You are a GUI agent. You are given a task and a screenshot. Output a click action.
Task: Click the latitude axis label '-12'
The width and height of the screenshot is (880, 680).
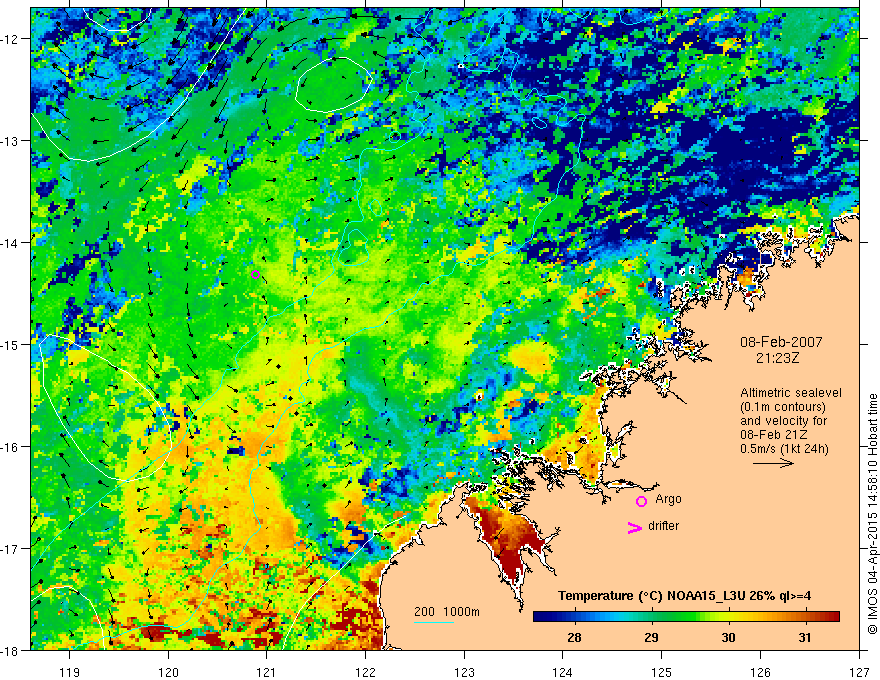[x=11, y=39]
